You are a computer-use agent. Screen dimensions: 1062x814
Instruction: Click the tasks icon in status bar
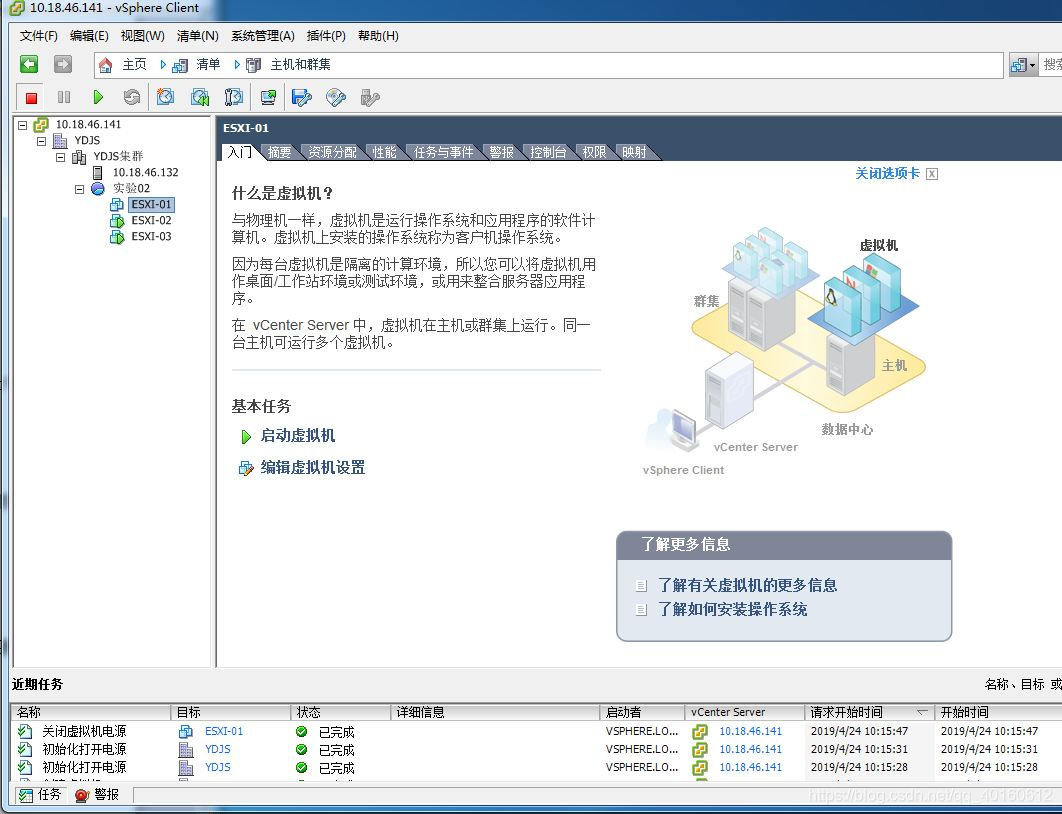point(26,795)
